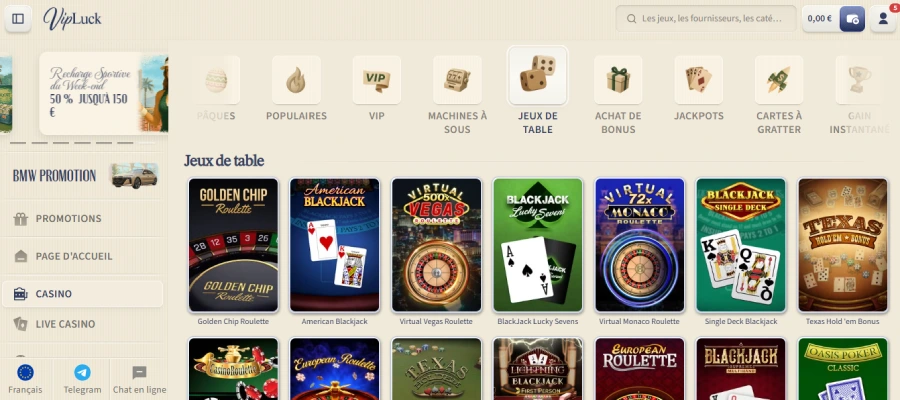Toggle the sidebar panel icon
Viewport: 900px width, 400px height.
18,19
